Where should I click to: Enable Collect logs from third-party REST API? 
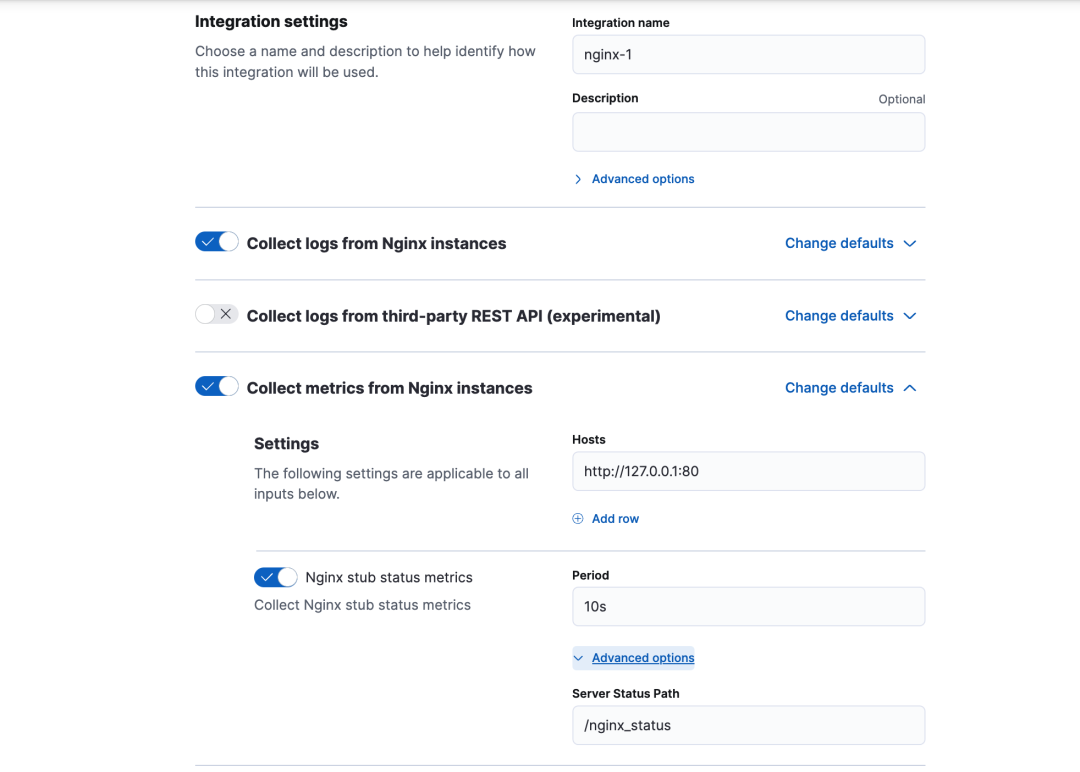coord(217,314)
